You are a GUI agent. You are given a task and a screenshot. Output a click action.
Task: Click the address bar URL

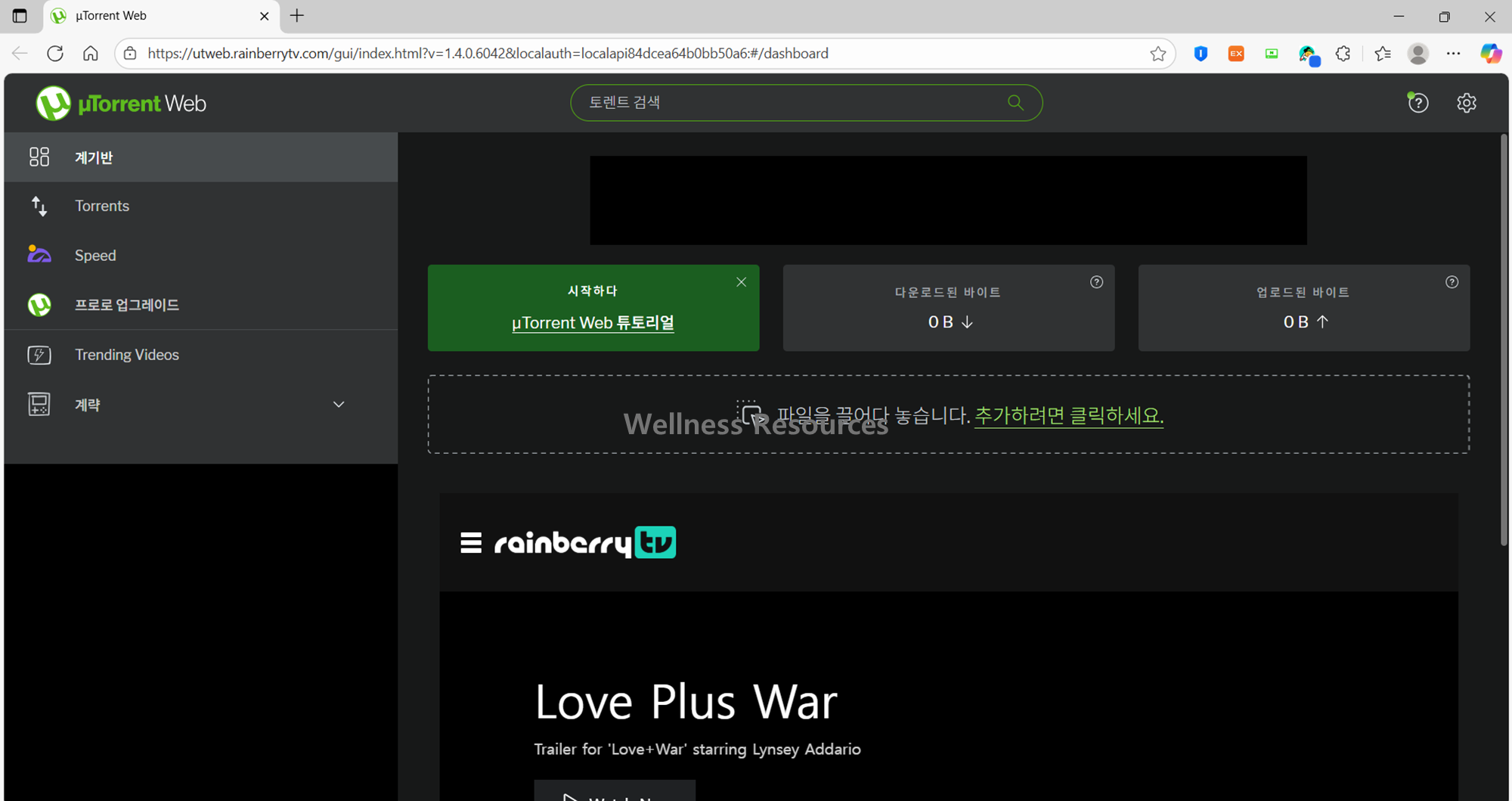tap(488, 54)
